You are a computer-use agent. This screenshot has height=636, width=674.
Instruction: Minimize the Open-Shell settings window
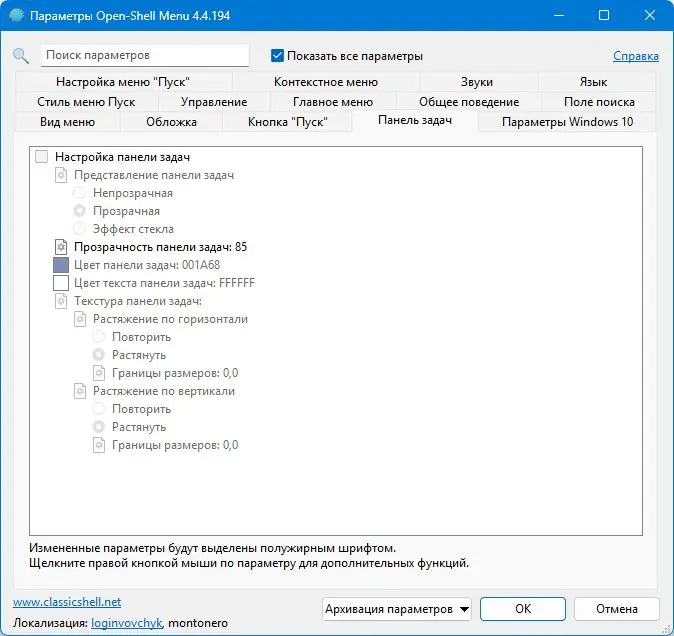coord(559,15)
